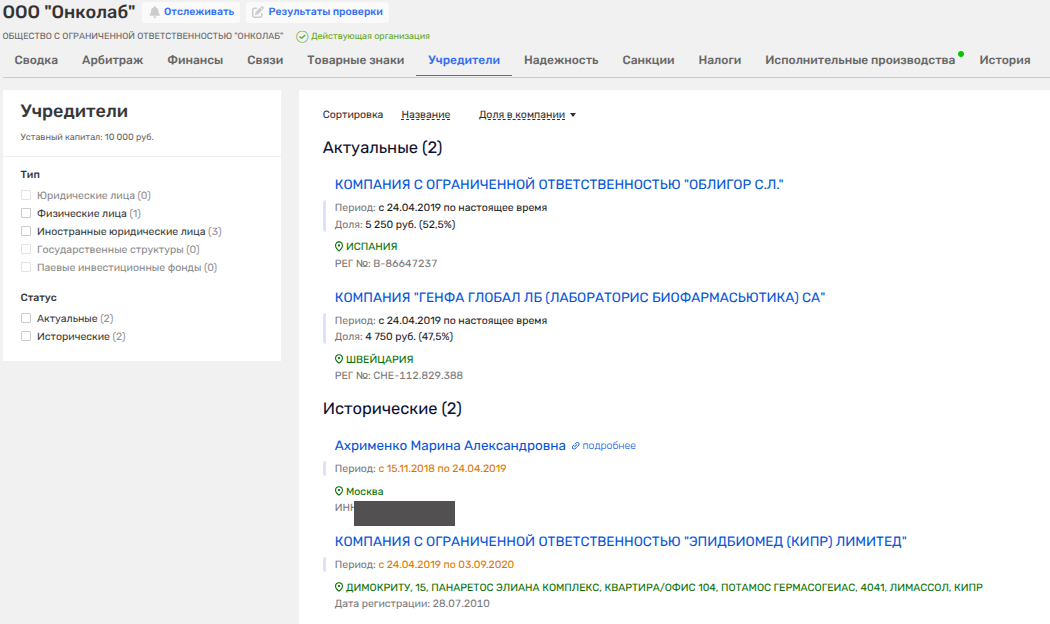Check the Юридические лица (0) filter
Image resolution: width=1050 pixels, height=624 pixels.
click(x=26, y=196)
